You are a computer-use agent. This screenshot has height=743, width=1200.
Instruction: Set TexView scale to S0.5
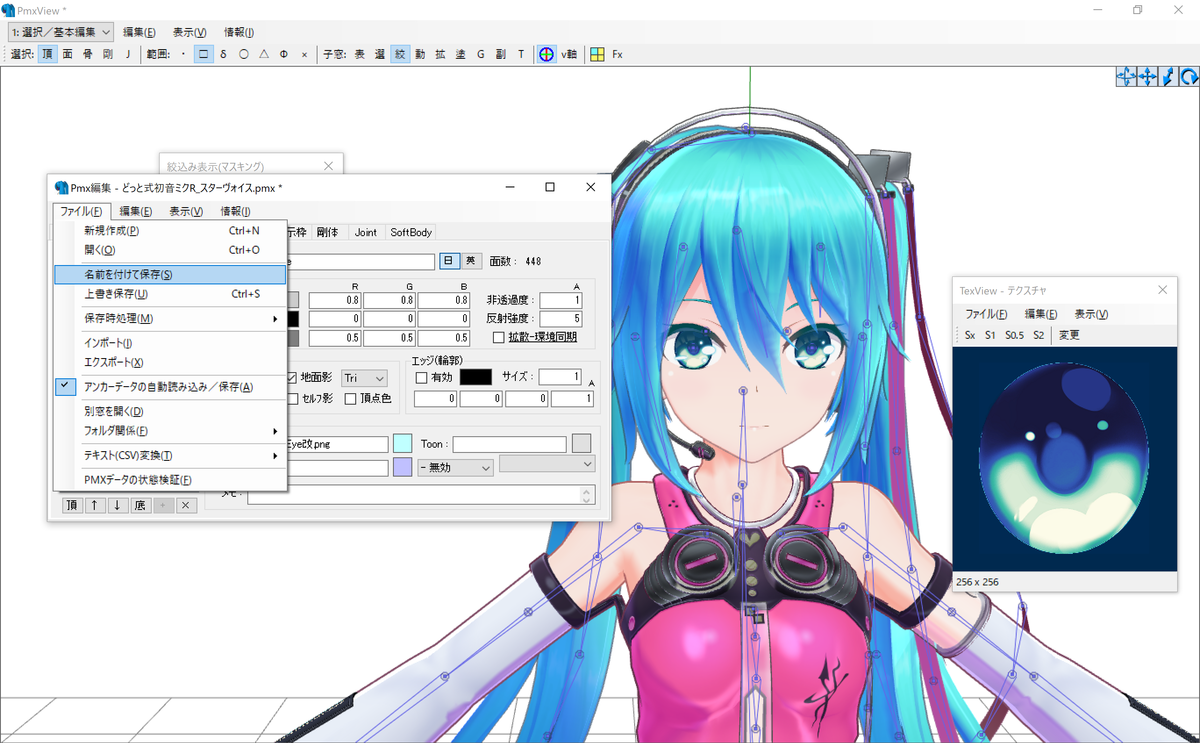coord(1014,335)
